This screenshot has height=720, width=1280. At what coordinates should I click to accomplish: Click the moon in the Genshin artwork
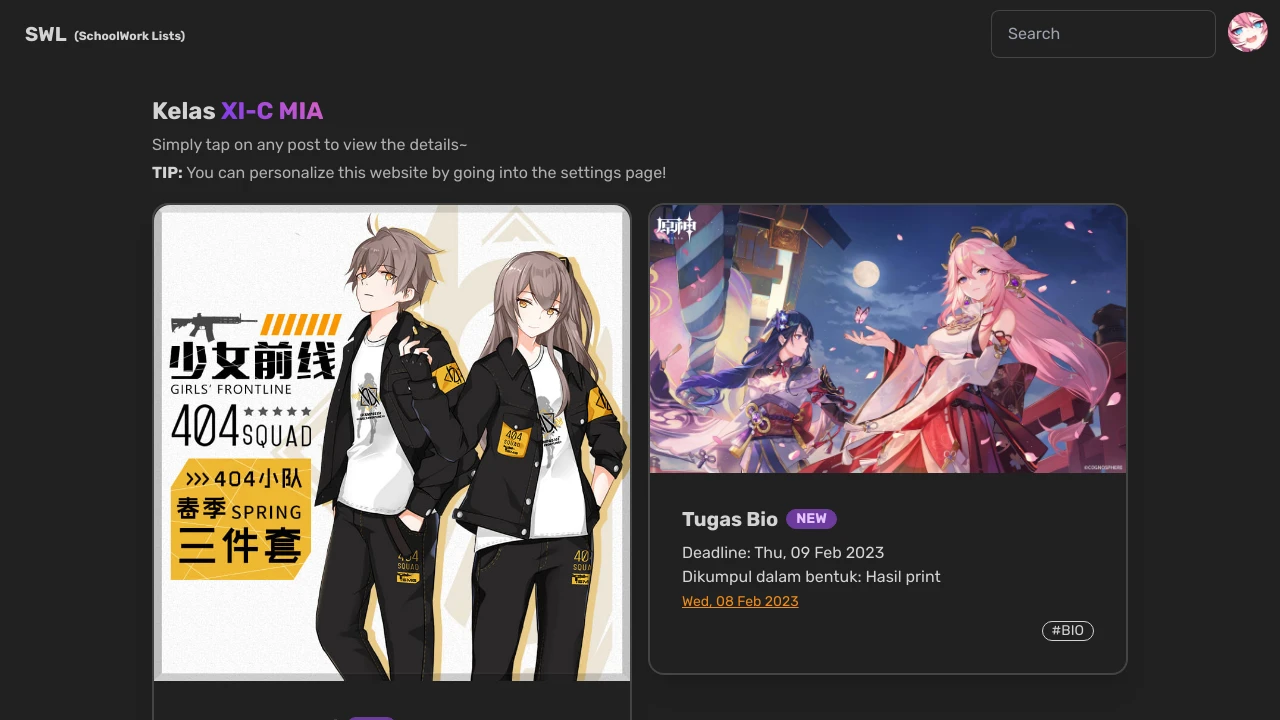click(x=868, y=273)
